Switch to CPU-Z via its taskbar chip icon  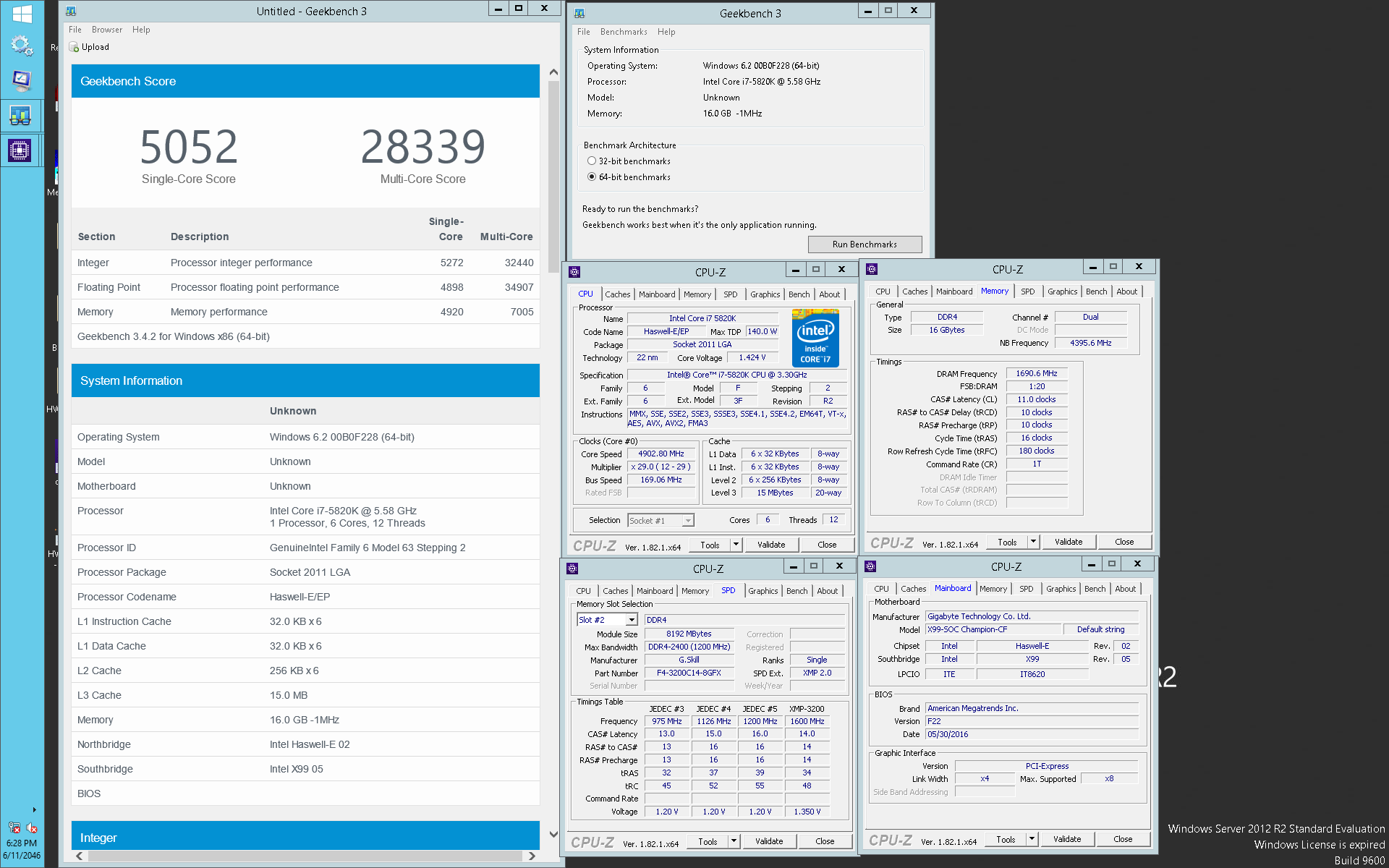(x=20, y=150)
